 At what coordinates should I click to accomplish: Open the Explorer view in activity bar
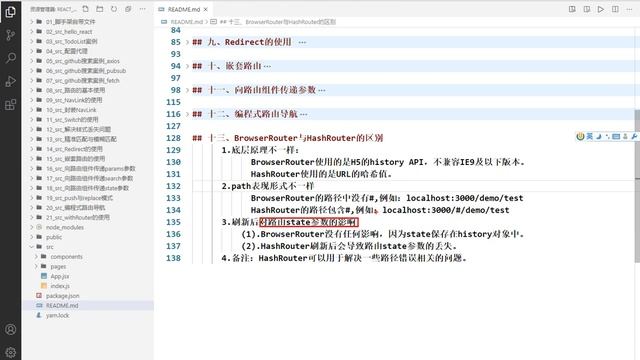click(11, 11)
